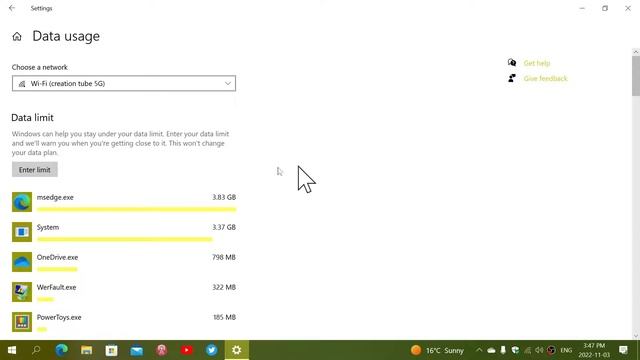
Task: Open Microsoft Store from the taskbar
Action: 111,350
